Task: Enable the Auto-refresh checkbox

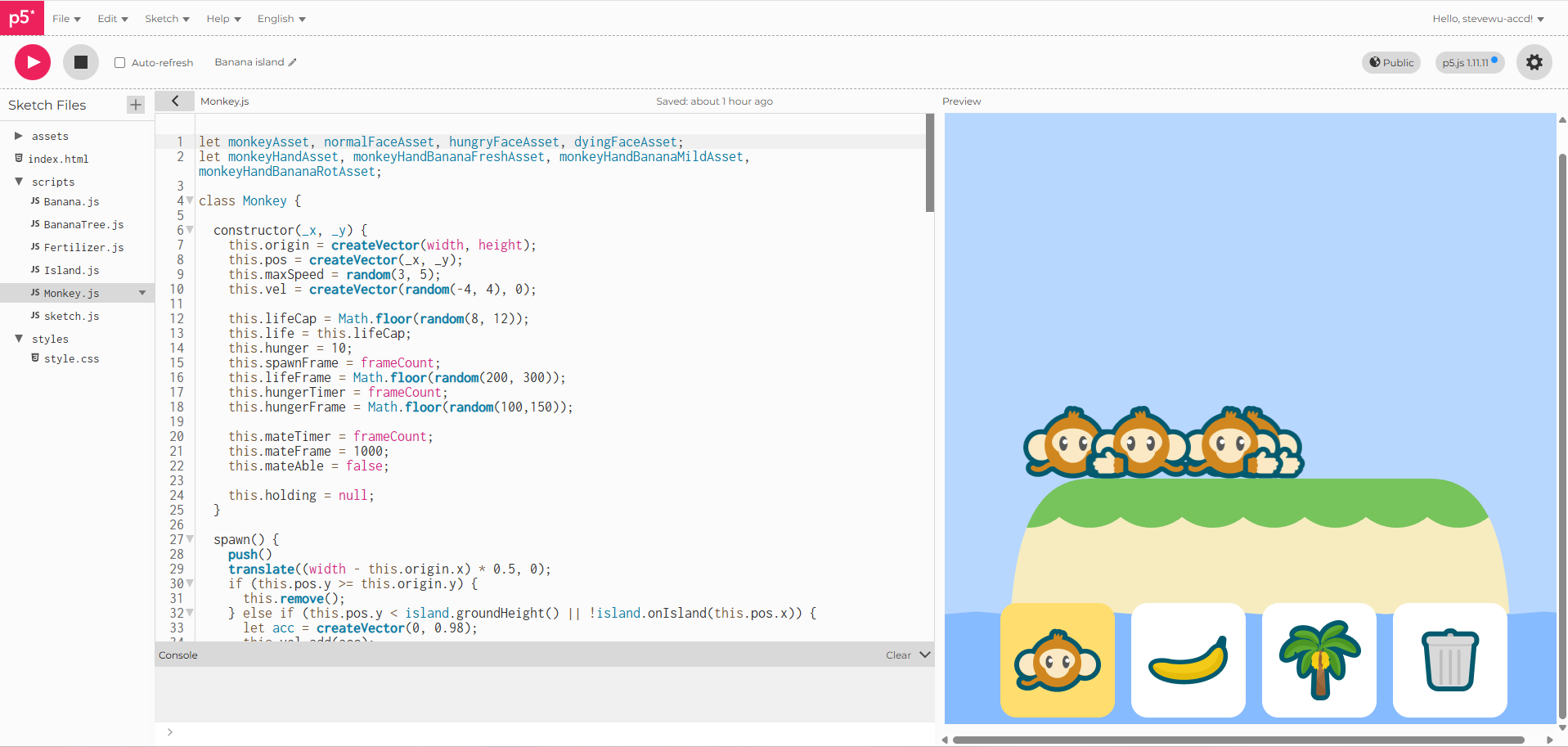Action: (119, 61)
